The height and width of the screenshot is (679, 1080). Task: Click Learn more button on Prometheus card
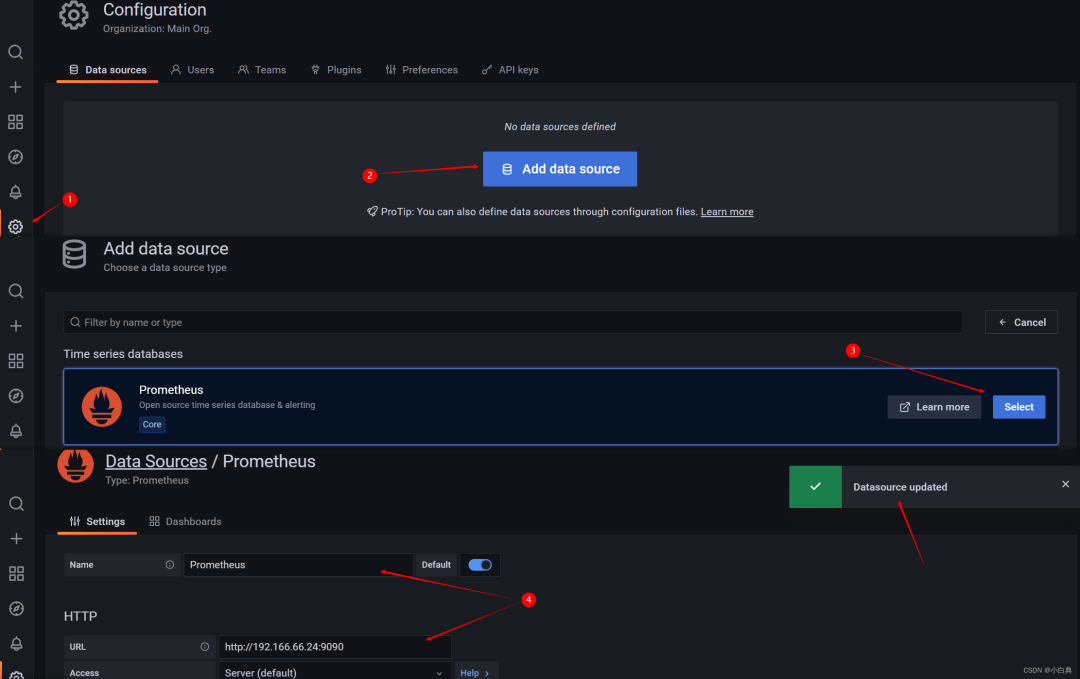[x=934, y=407]
